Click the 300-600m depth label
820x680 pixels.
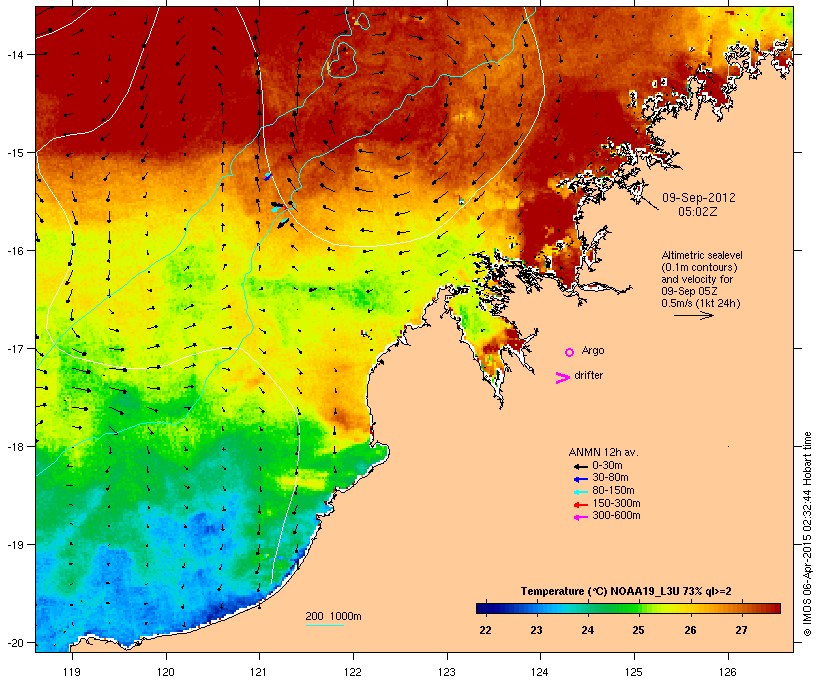coord(616,516)
